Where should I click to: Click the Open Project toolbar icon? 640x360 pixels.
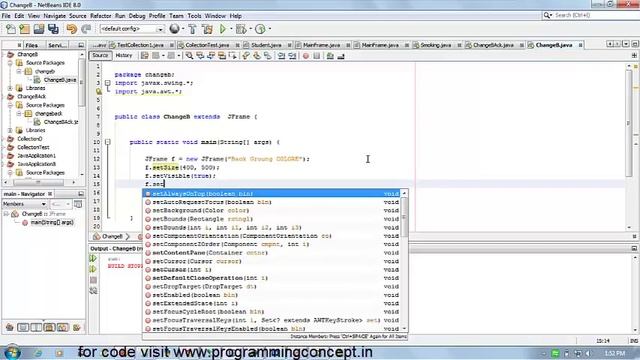(x=39, y=29)
